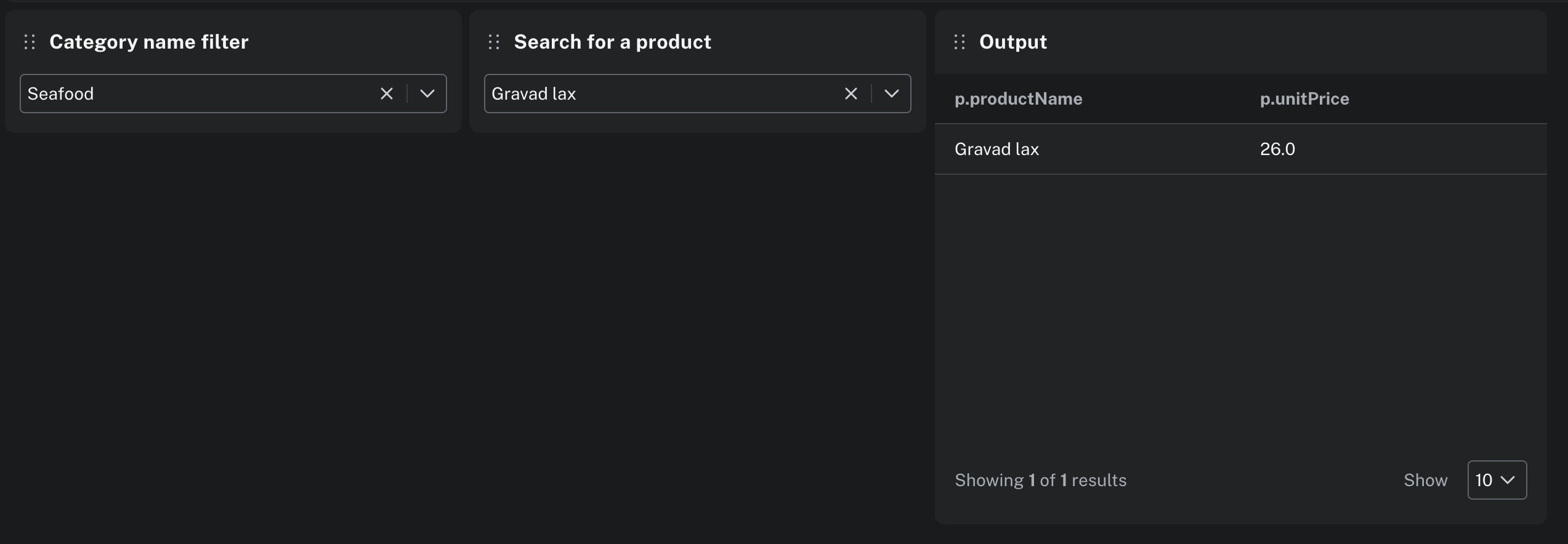Click the drag handle on the Output panel
Viewport: 1568px width, 544px height.
point(958,42)
